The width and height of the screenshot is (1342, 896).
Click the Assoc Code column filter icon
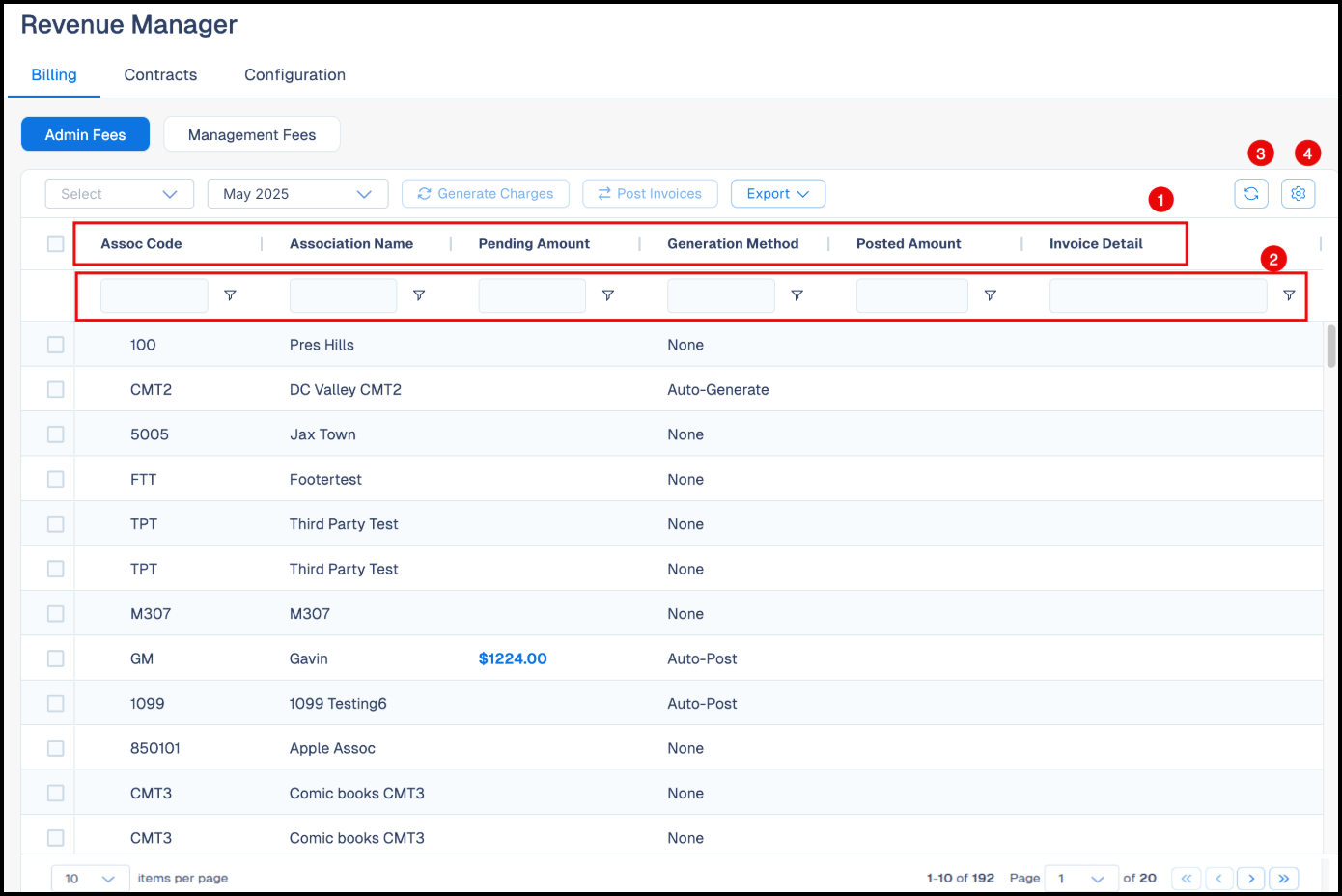click(x=230, y=295)
